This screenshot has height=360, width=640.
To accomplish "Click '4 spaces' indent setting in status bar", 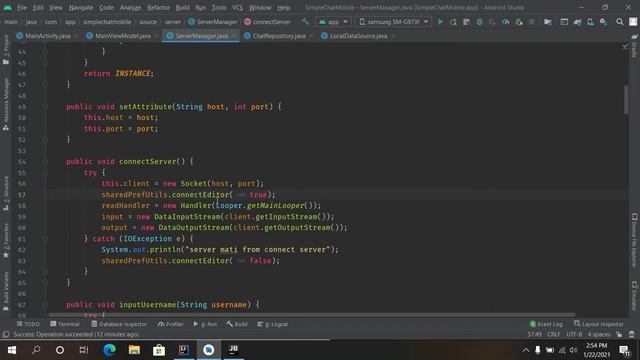I will (x=599, y=334).
